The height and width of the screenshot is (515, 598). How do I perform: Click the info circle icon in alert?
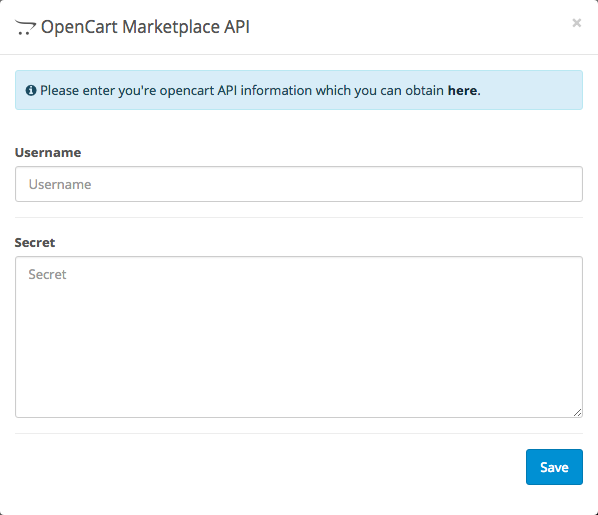[31, 90]
